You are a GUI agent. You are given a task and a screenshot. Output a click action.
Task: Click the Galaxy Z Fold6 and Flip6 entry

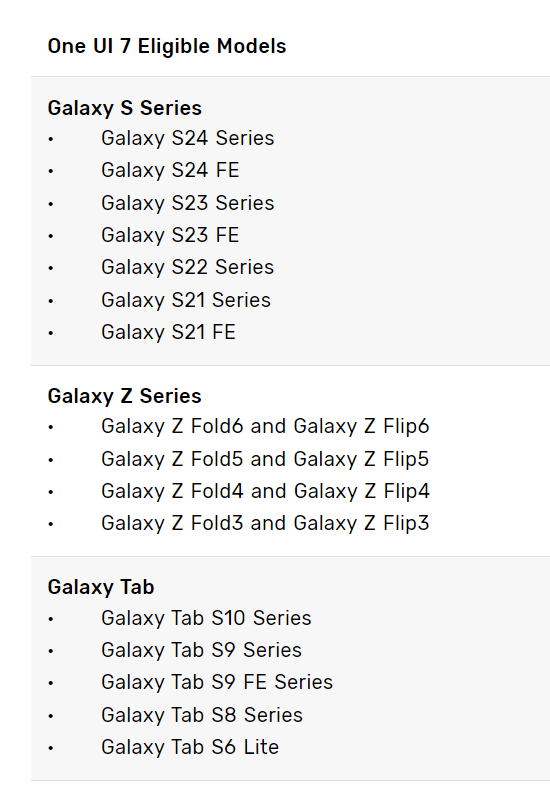[x=265, y=427]
